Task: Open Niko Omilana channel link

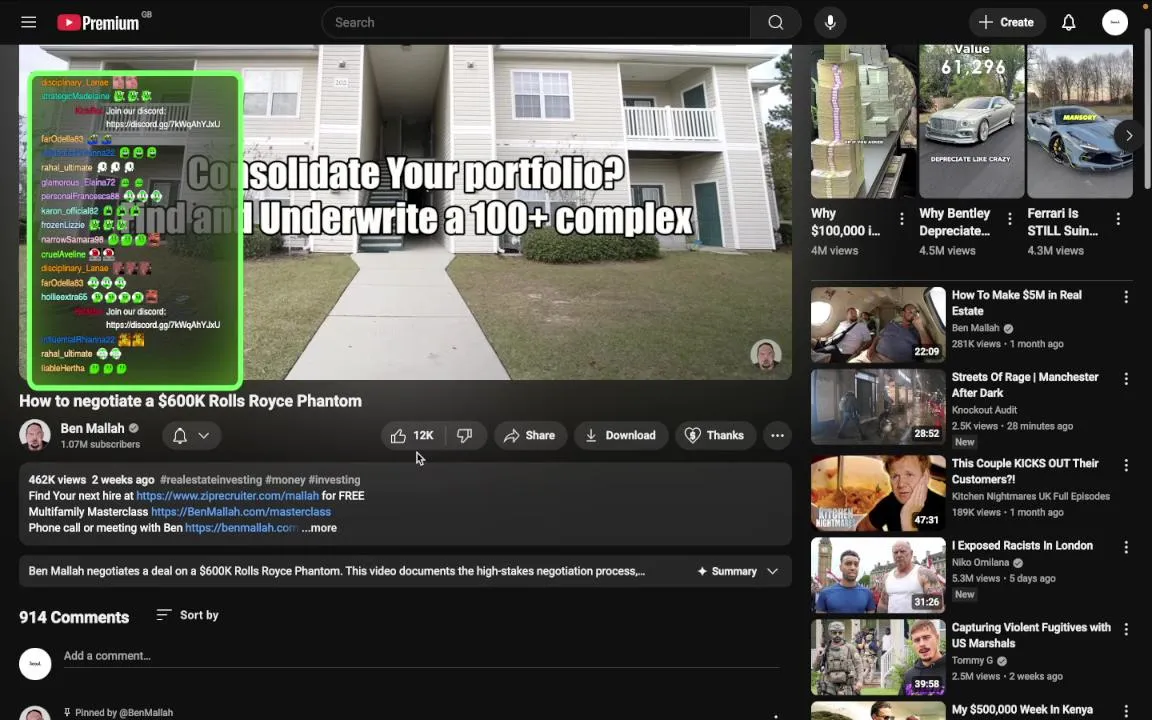Action: click(x=980, y=563)
